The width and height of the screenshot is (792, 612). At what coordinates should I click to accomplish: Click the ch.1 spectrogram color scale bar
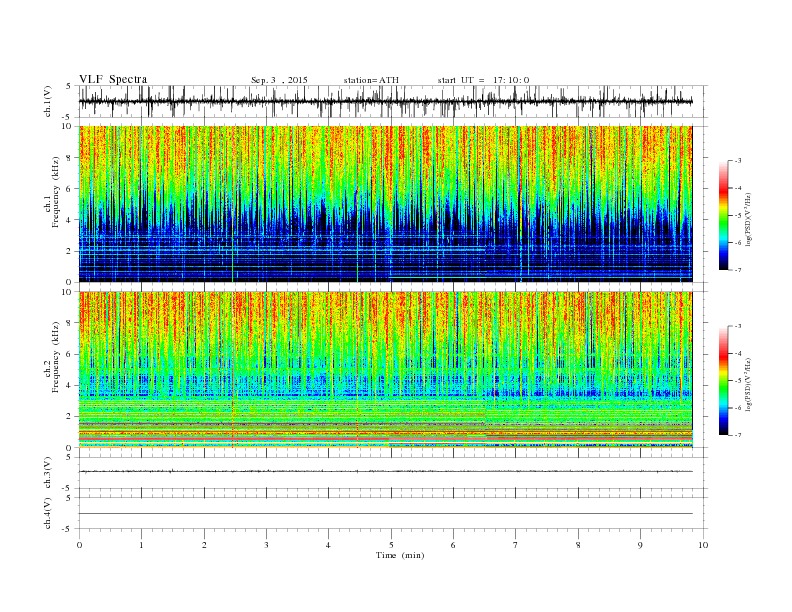(724, 215)
